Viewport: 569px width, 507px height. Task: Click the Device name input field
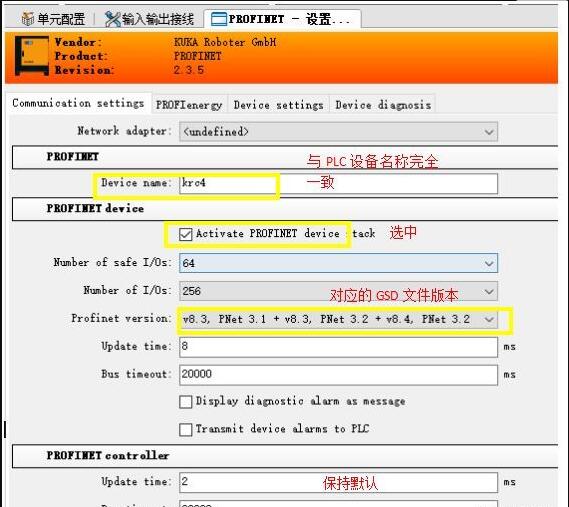pyautogui.click(x=338, y=183)
